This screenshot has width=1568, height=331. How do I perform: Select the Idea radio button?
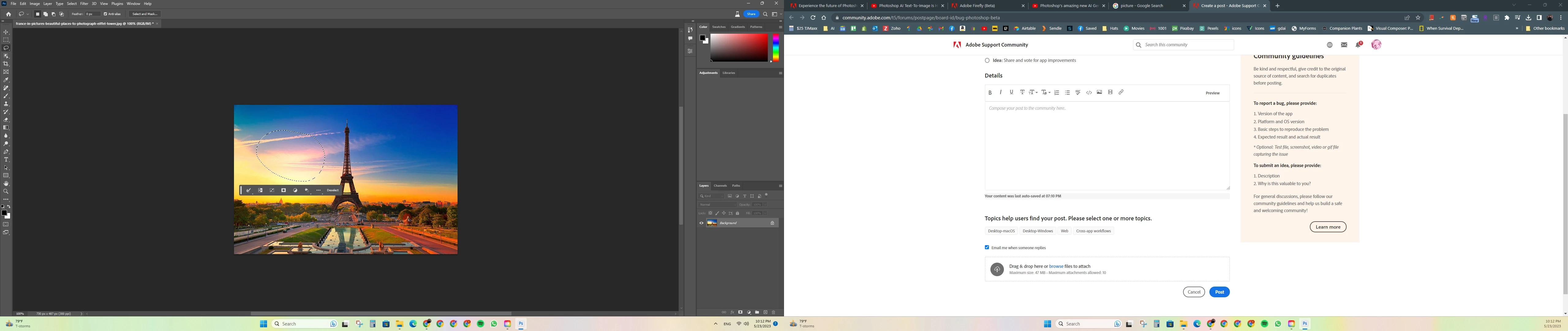pyautogui.click(x=987, y=60)
